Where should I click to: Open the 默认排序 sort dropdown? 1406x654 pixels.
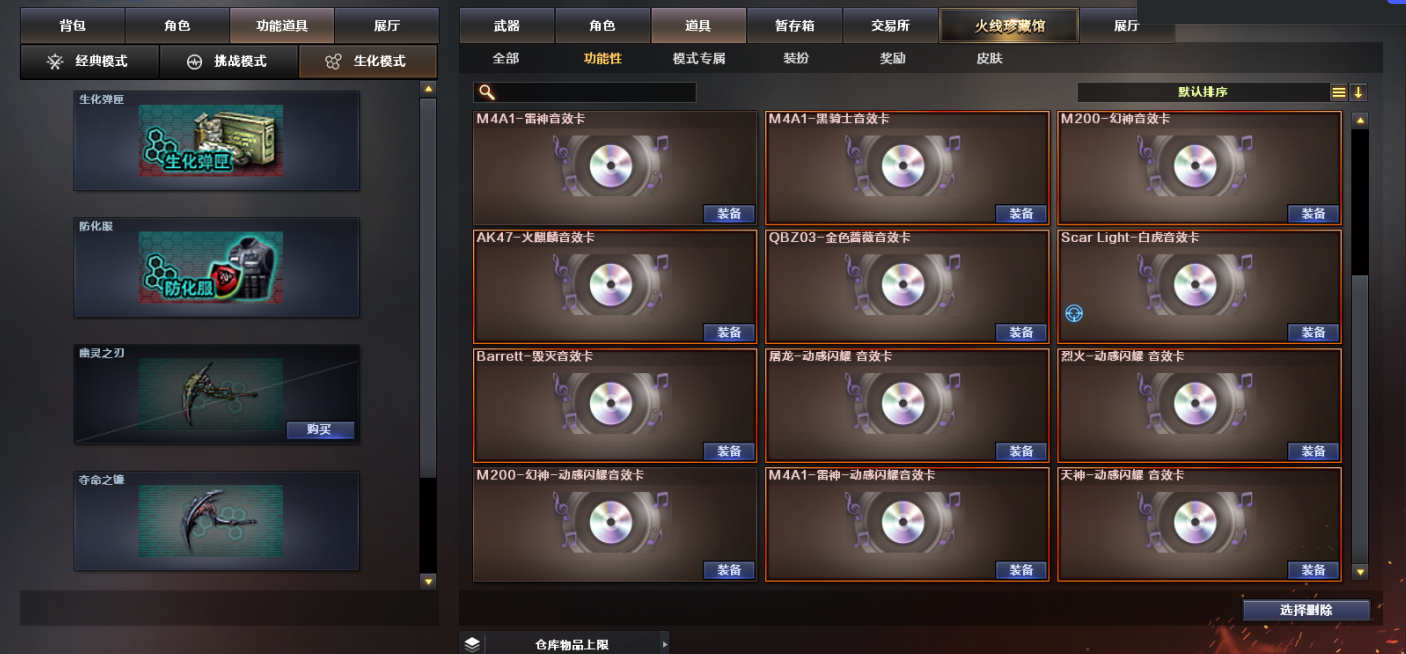[1202, 92]
